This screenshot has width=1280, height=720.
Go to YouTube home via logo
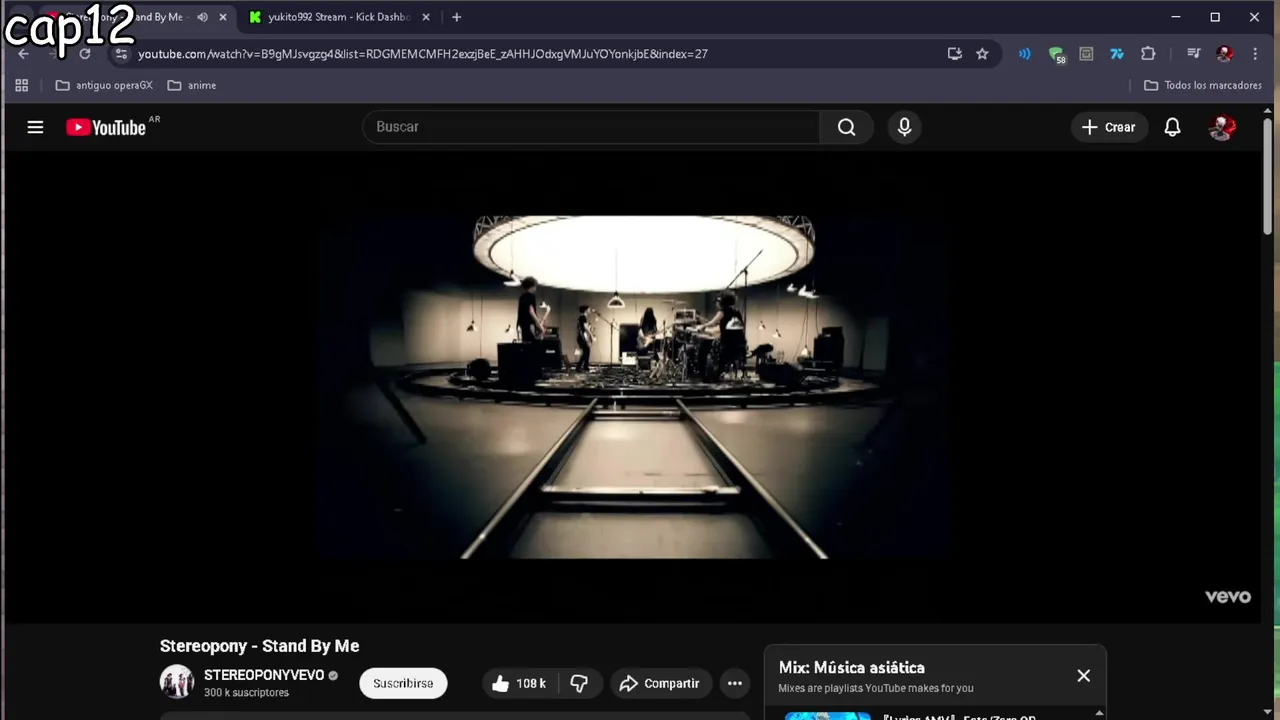coord(106,127)
